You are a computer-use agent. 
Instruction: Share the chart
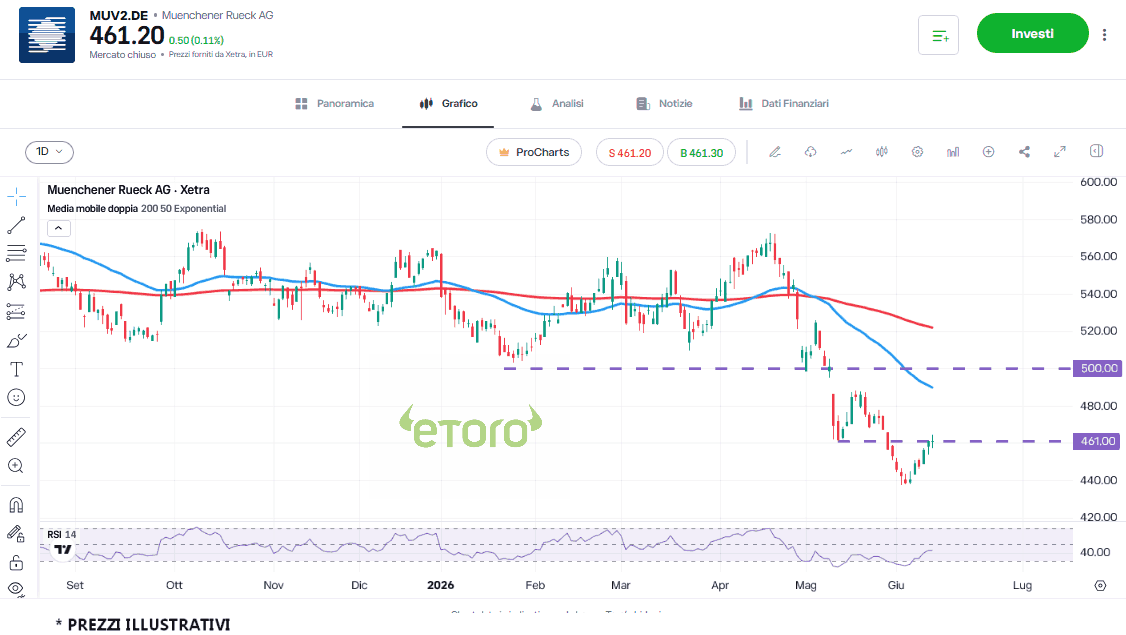point(1024,152)
